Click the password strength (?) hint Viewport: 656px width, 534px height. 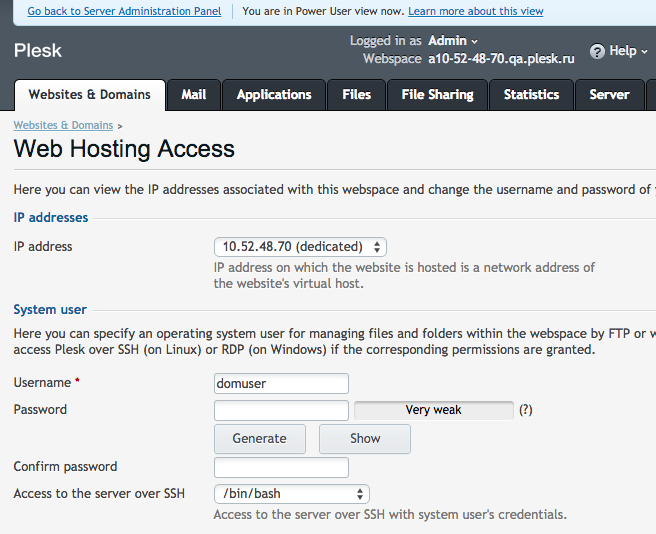click(x=525, y=410)
